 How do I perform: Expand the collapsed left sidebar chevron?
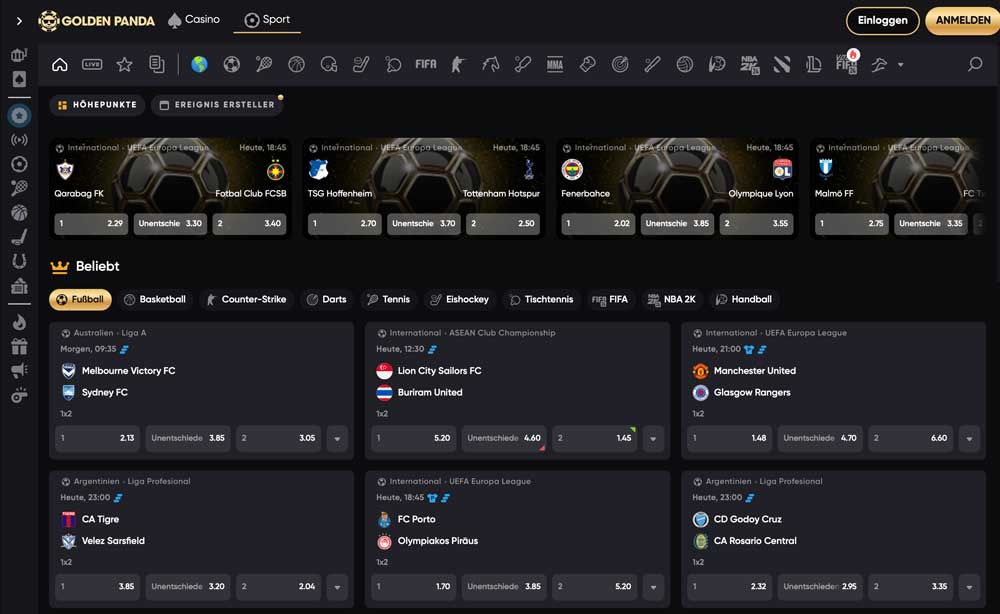(19, 21)
